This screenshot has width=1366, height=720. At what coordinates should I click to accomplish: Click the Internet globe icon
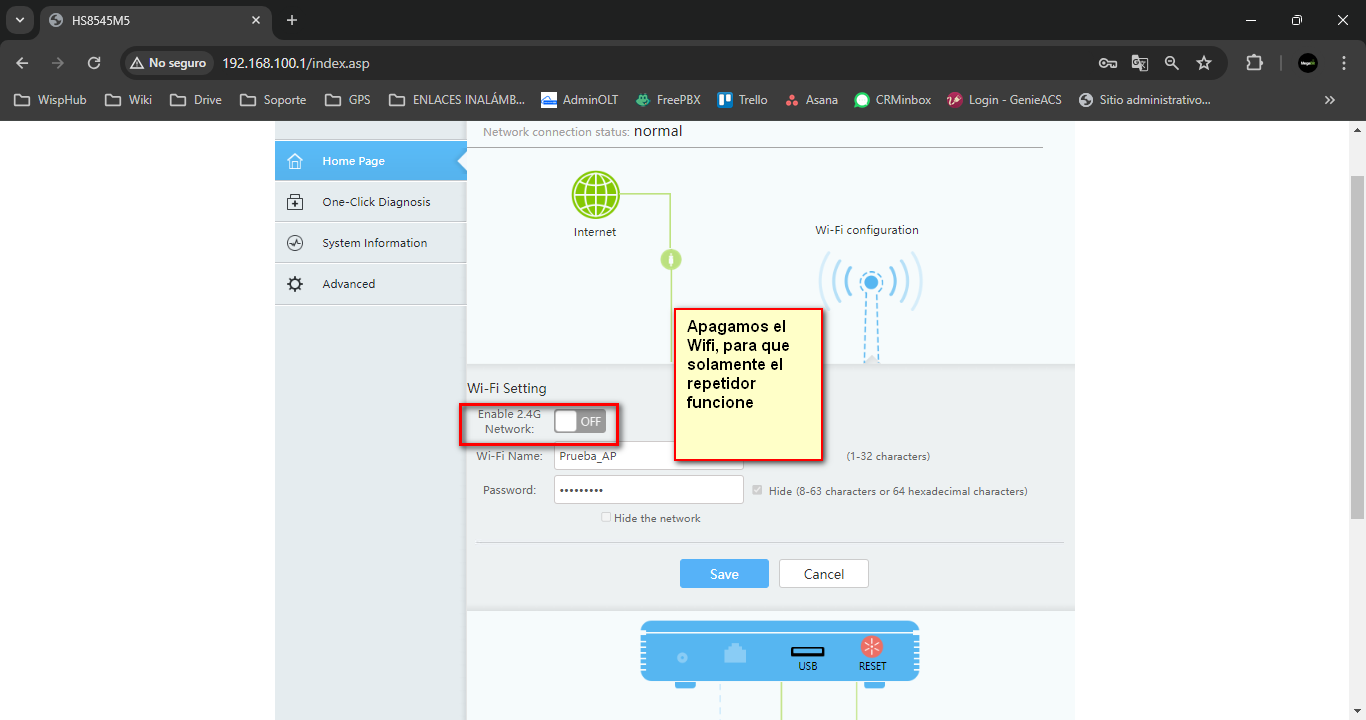tap(595, 195)
